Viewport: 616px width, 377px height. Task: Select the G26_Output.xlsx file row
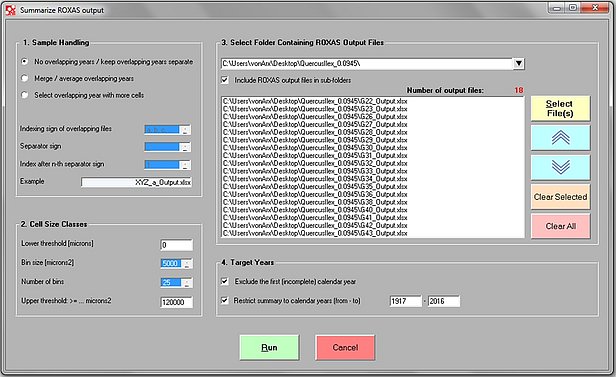[315, 117]
